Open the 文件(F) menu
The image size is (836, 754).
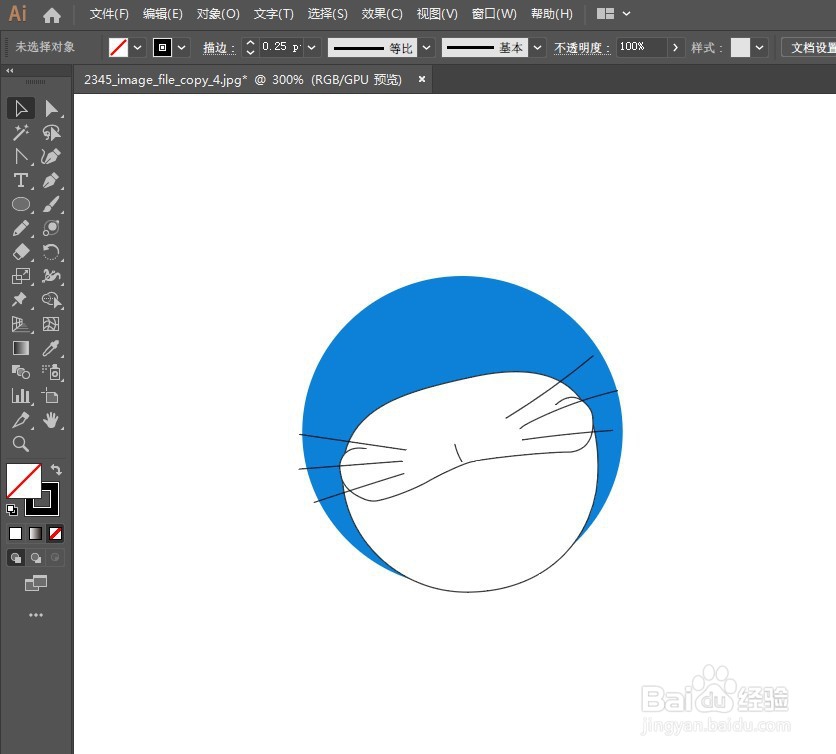click(109, 14)
